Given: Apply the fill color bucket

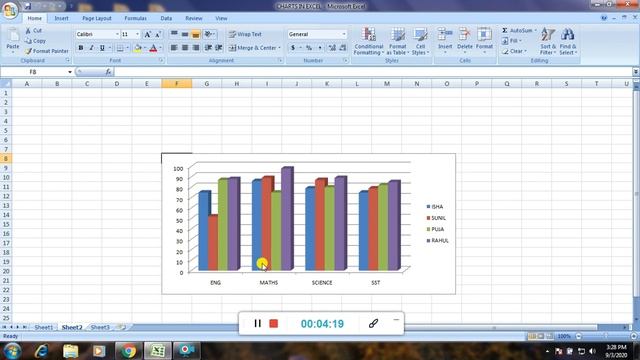Looking at the screenshot, I should pos(138,48).
